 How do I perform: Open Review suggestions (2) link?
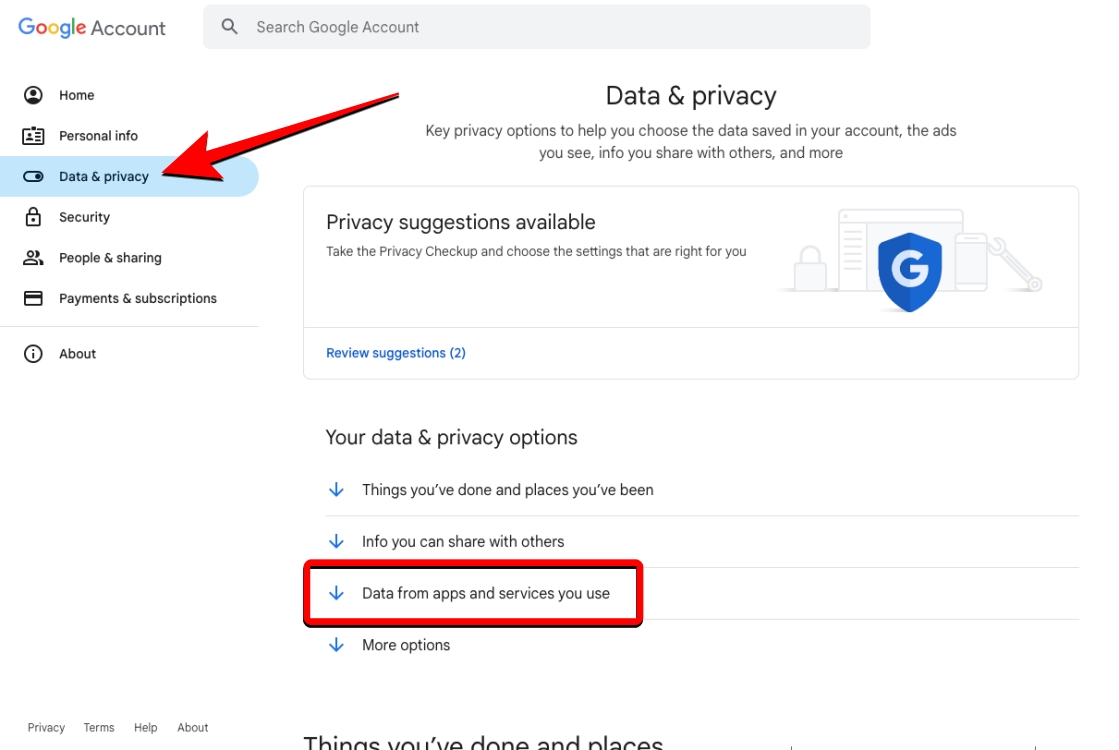[396, 353]
